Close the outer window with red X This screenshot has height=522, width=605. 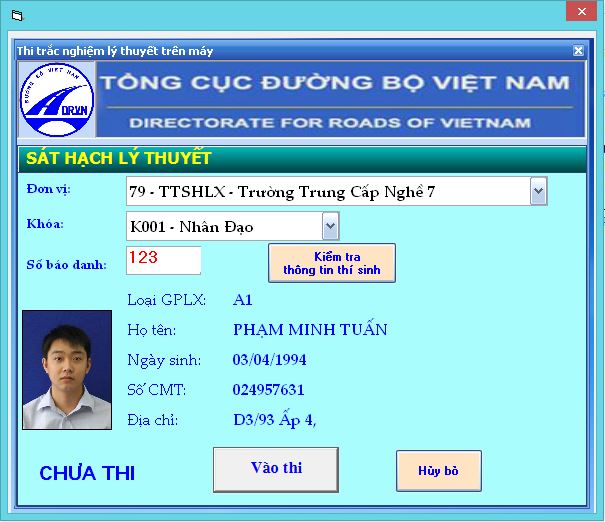tap(582, 12)
